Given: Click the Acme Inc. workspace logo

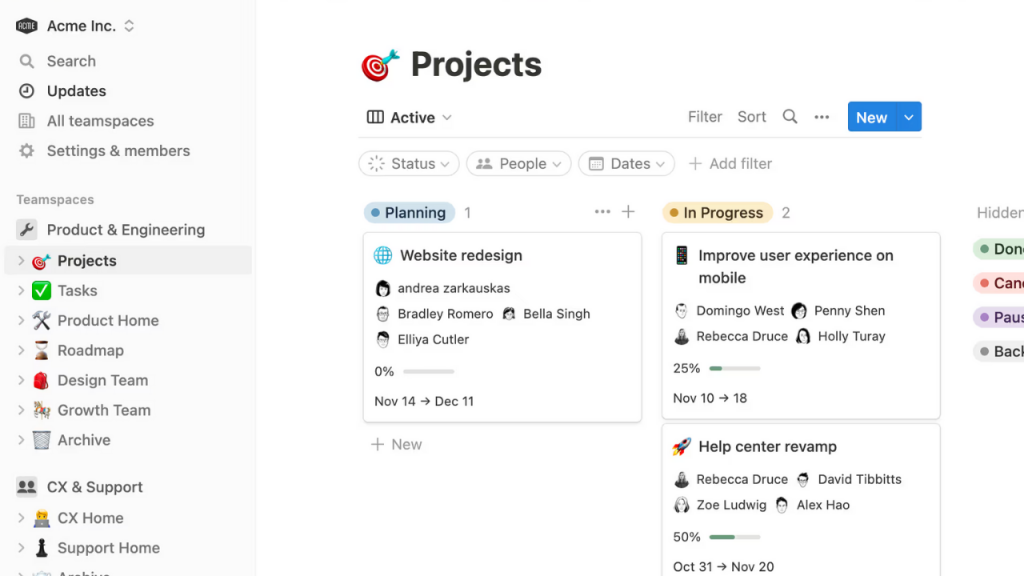Looking at the screenshot, I should point(27,25).
